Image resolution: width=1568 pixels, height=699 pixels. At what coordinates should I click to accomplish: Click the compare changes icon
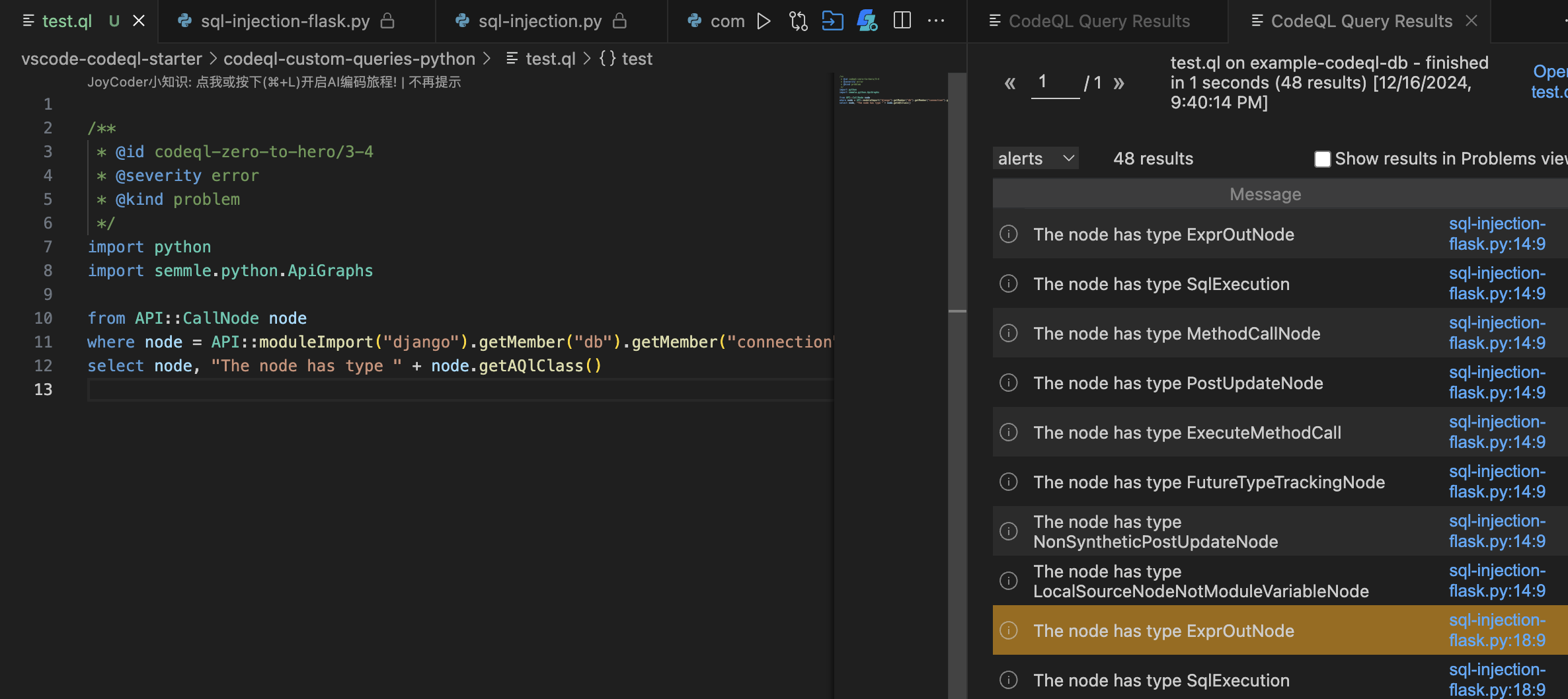click(x=798, y=21)
